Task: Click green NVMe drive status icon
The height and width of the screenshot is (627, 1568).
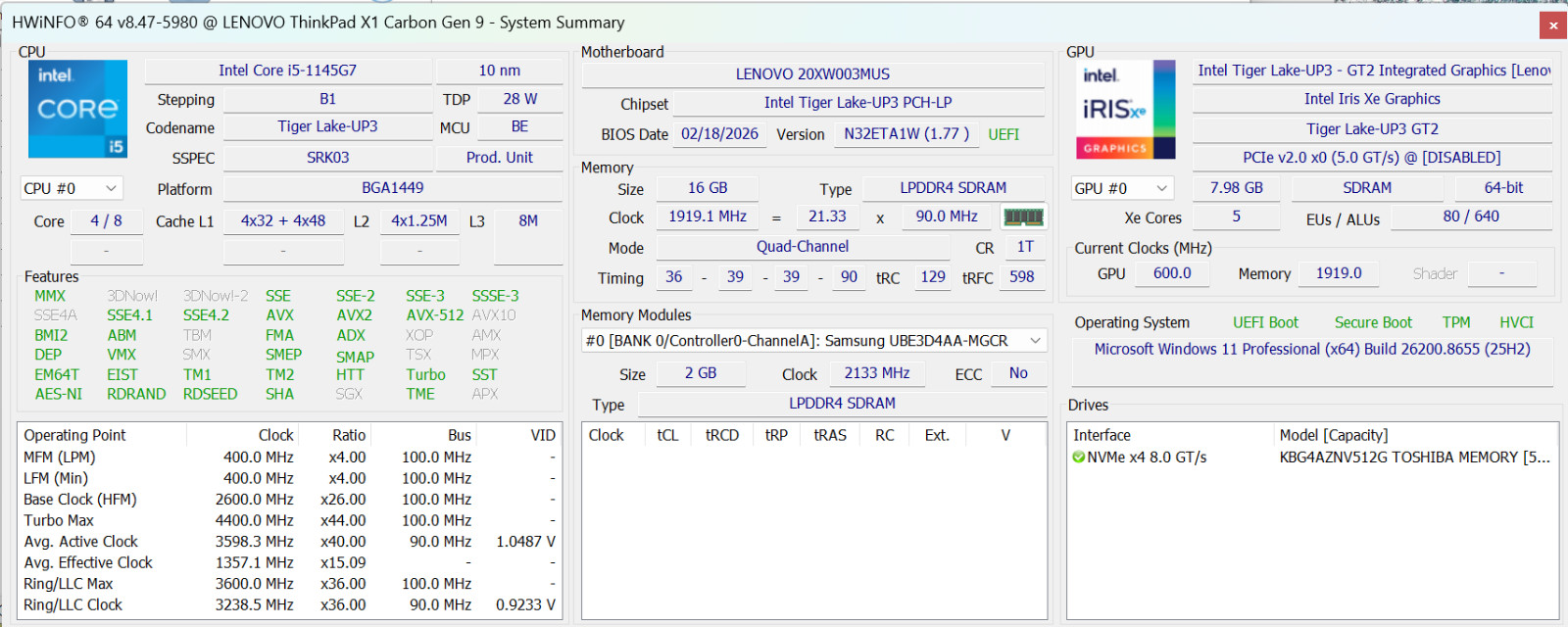Action: 1078,458
